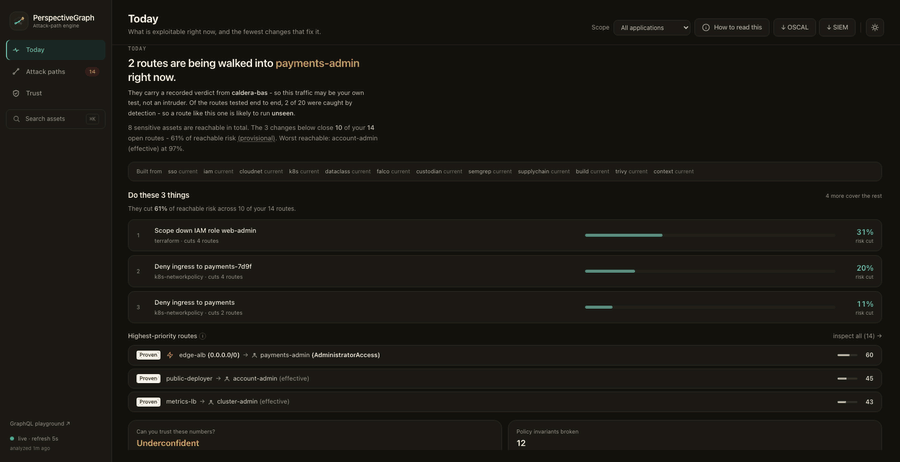Screen dimensions: 900x462
Task: Click the sso current source tag
Action: [183, 172]
